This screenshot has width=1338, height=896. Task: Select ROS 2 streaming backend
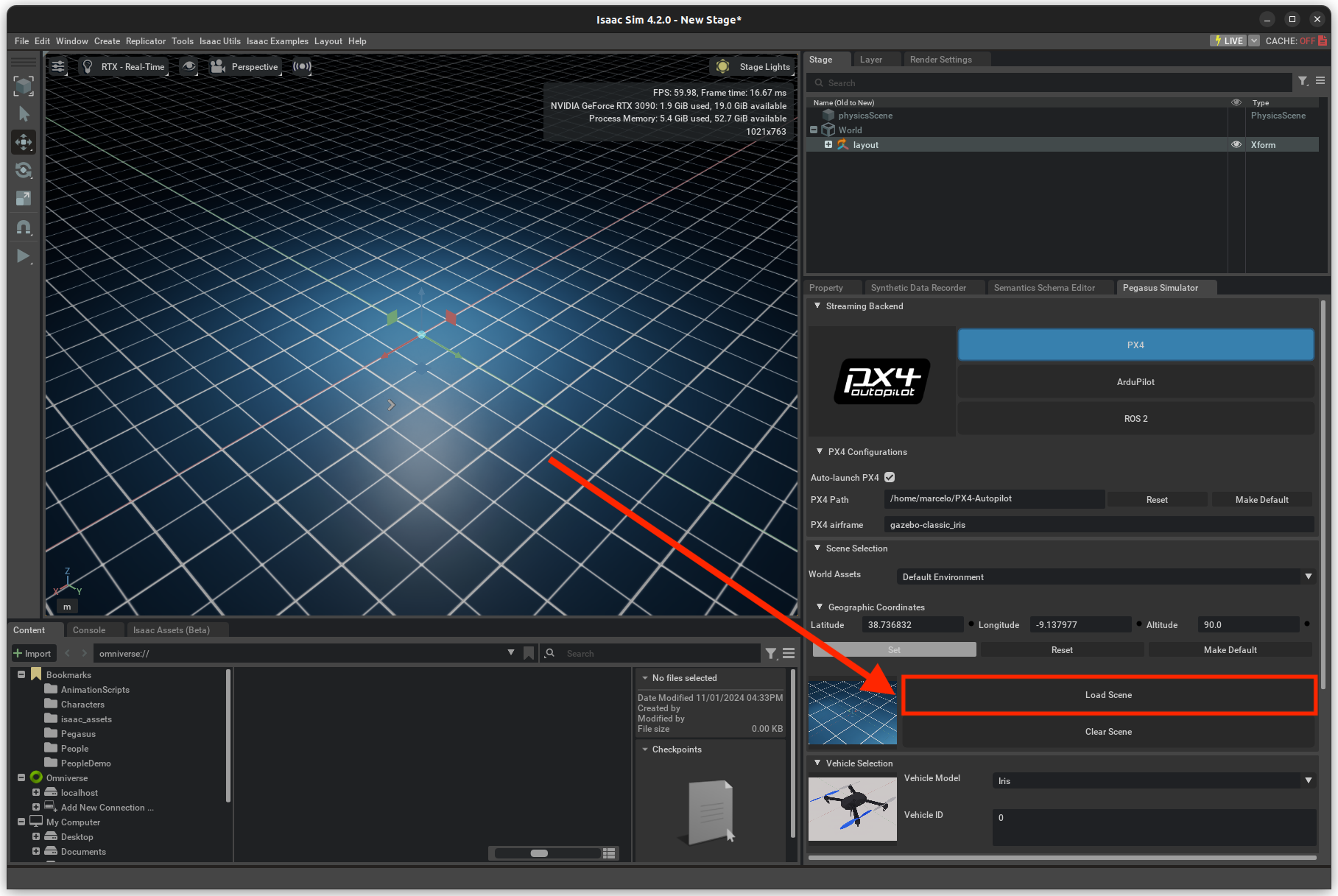[1135, 419]
